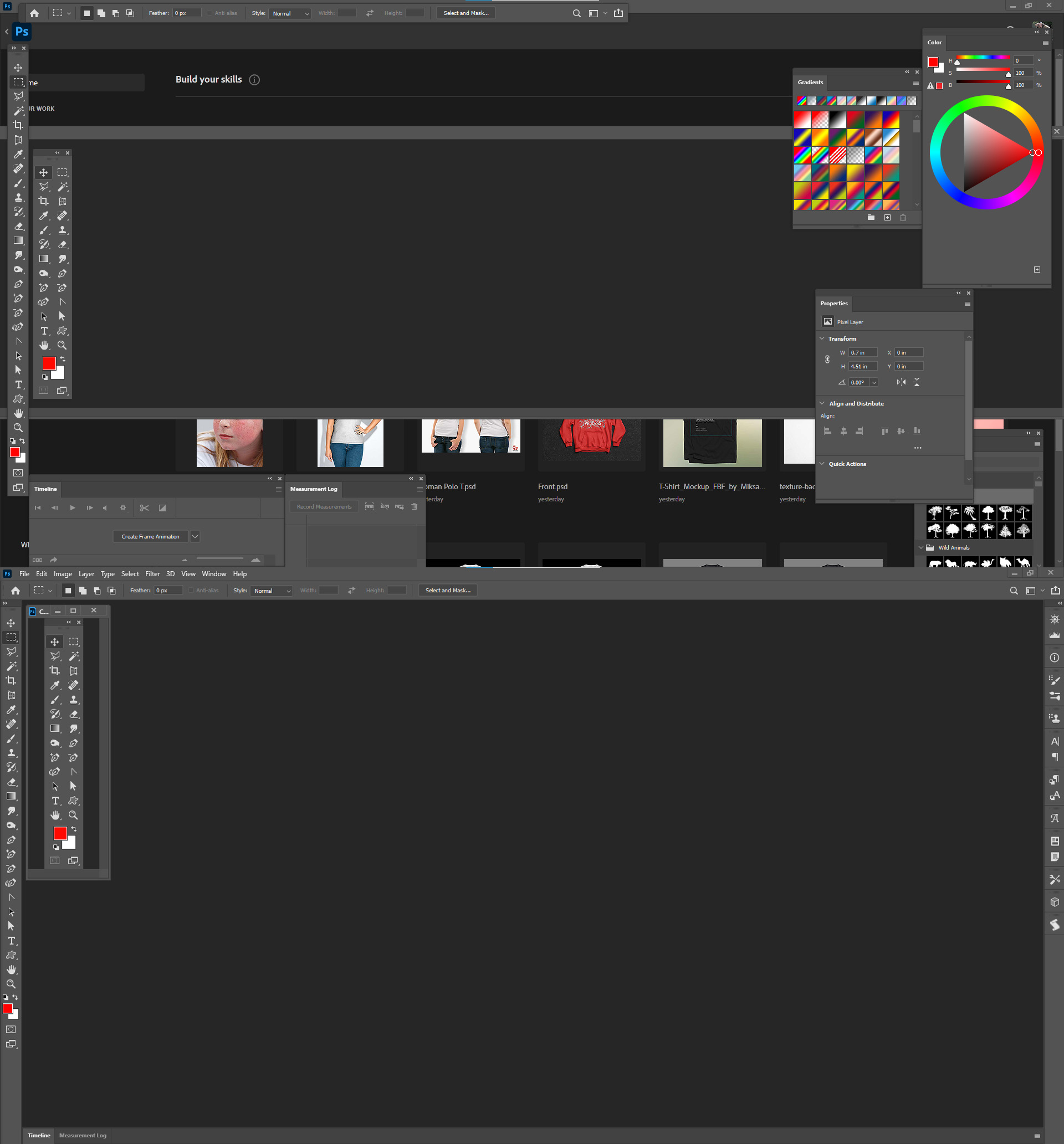This screenshot has width=1064, height=1144.
Task: Click the new gradient preset icon
Action: 887,218
